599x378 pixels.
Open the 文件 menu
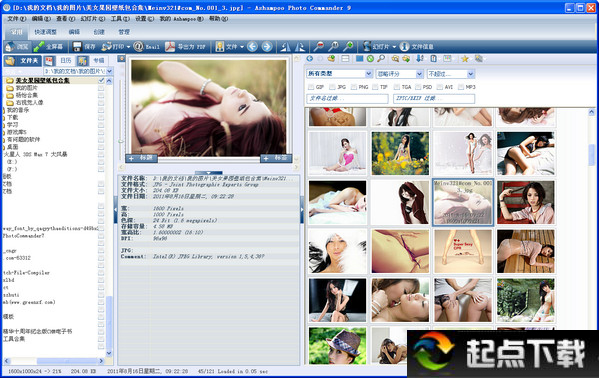point(16,19)
